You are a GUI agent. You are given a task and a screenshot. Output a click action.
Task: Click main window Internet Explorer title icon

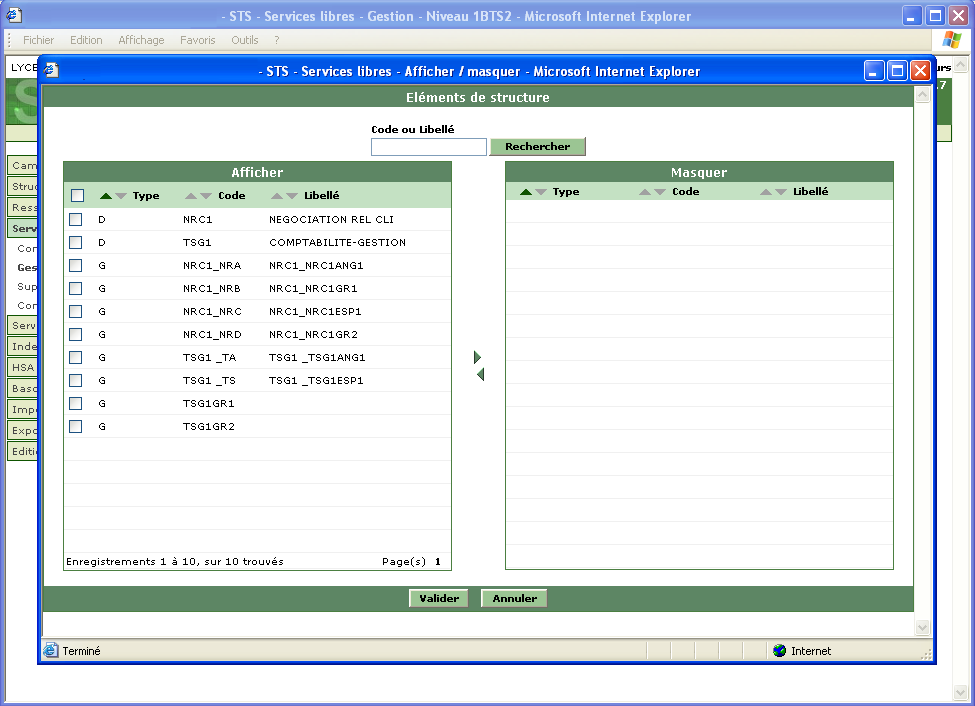(x=13, y=15)
